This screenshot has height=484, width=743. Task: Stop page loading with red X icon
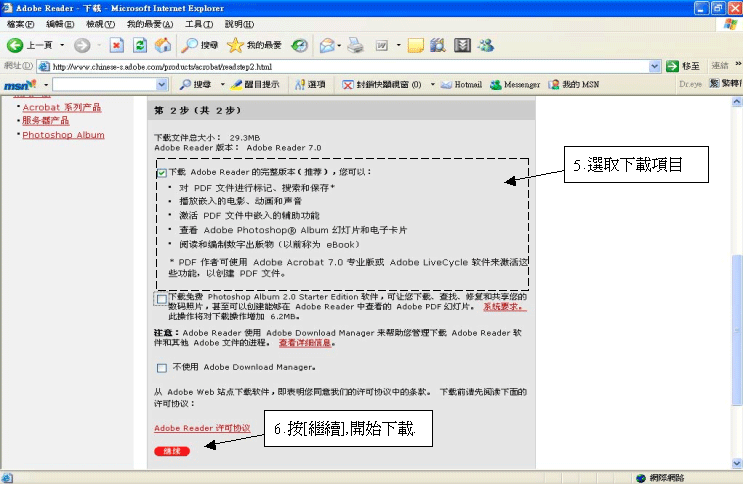pos(117,46)
